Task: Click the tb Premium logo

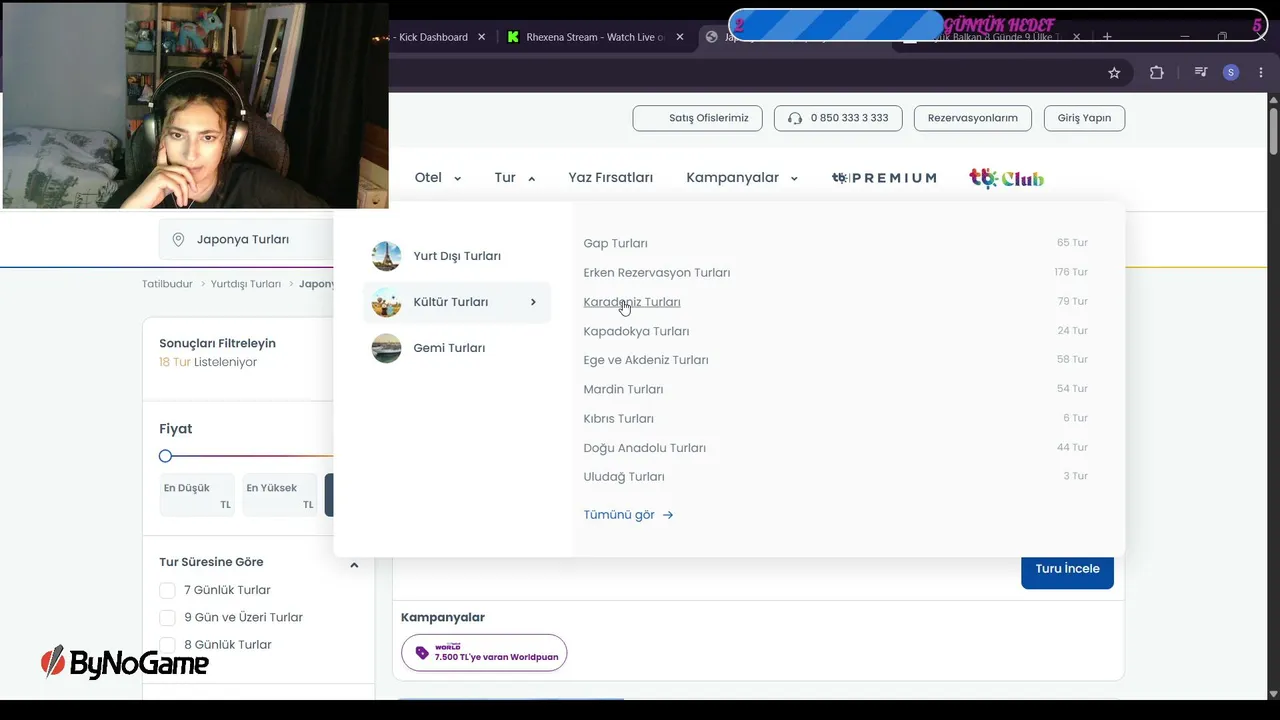Action: click(x=884, y=178)
